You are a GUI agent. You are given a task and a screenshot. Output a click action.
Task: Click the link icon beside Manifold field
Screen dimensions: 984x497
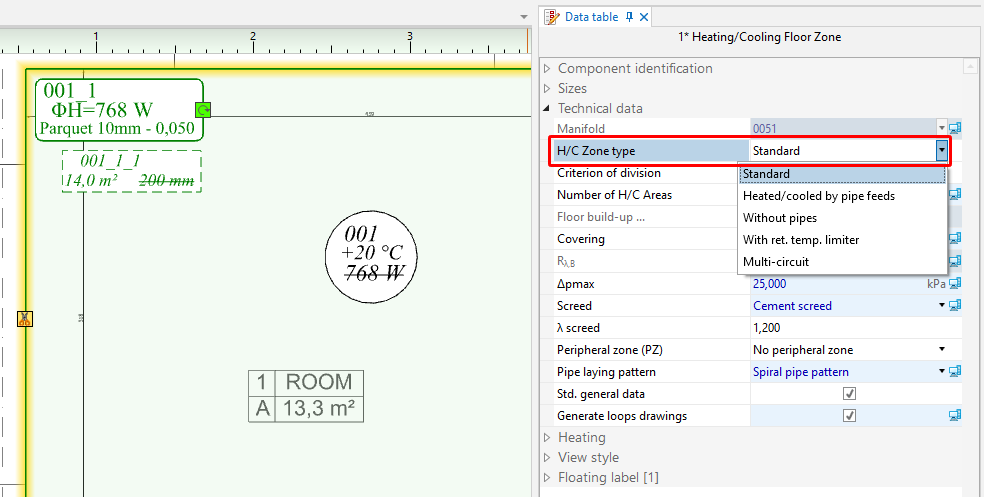(x=955, y=128)
